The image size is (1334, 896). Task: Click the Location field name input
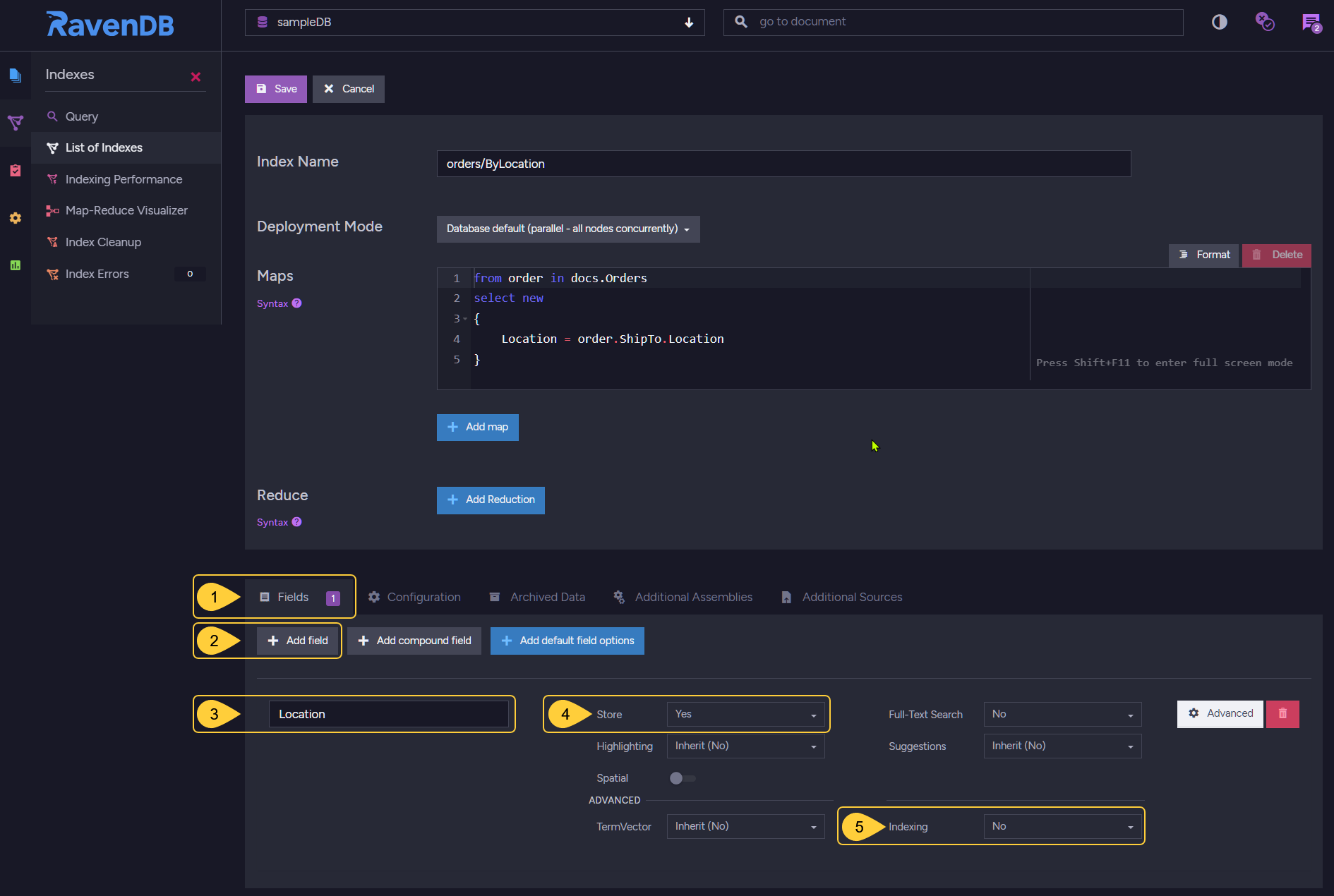[x=389, y=714]
